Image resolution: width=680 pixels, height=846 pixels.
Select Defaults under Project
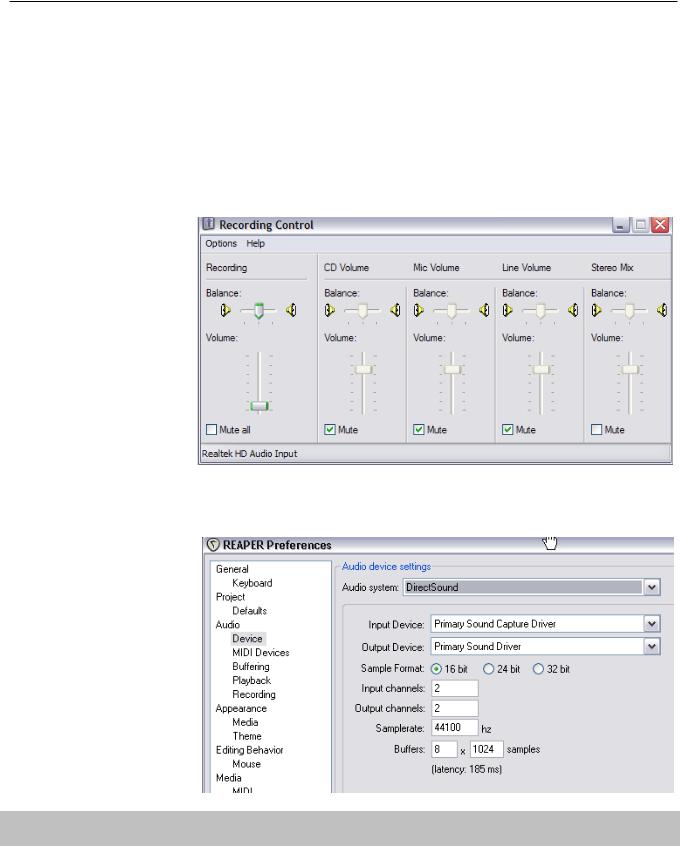tap(249, 611)
